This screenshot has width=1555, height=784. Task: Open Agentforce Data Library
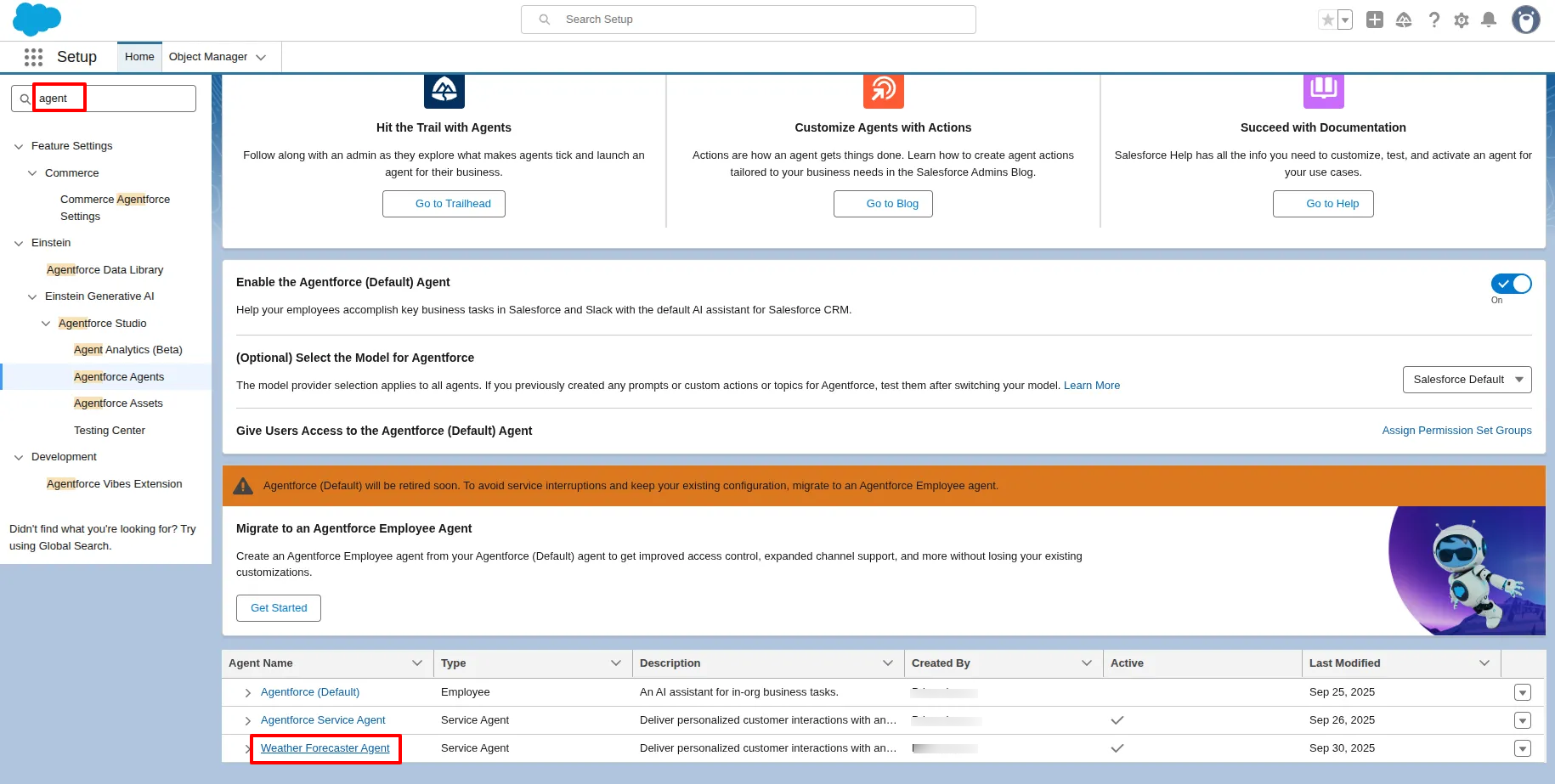pyautogui.click(x=105, y=270)
